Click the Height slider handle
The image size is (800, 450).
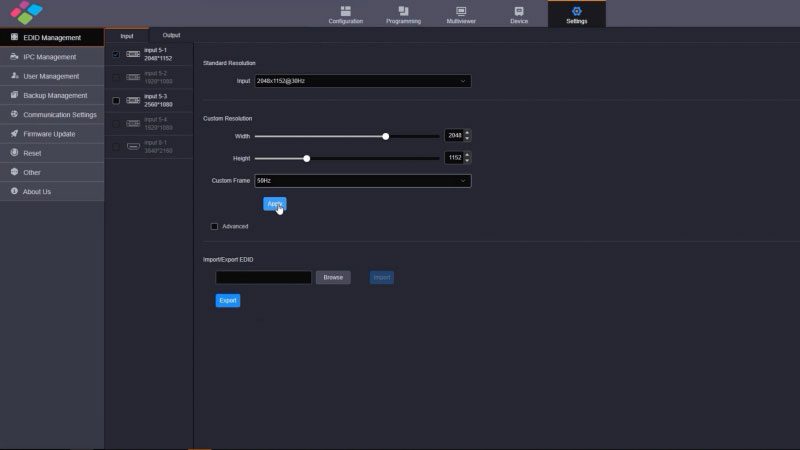coord(307,158)
